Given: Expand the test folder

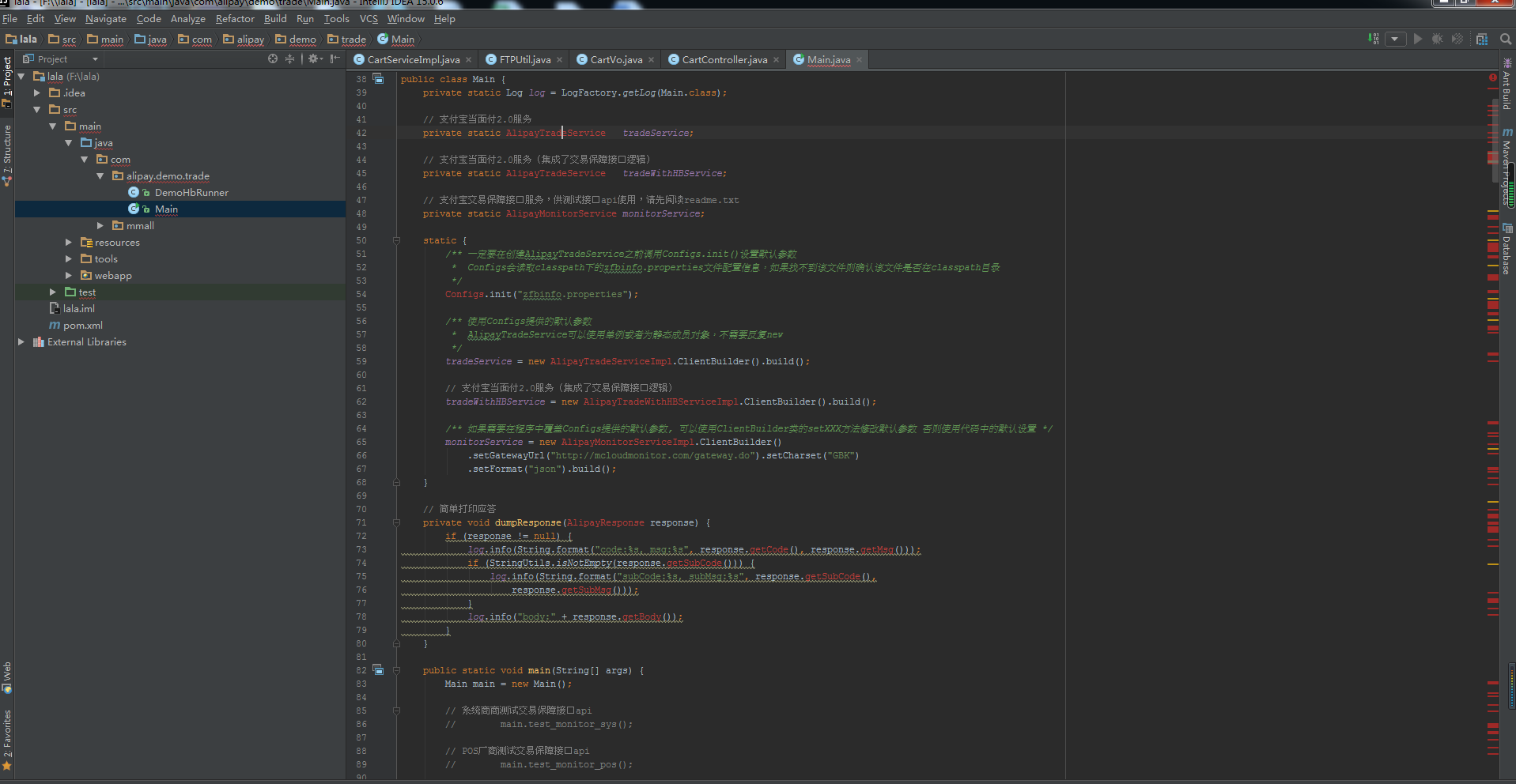Looking at the screenshot, I should (x=53, y=292).
